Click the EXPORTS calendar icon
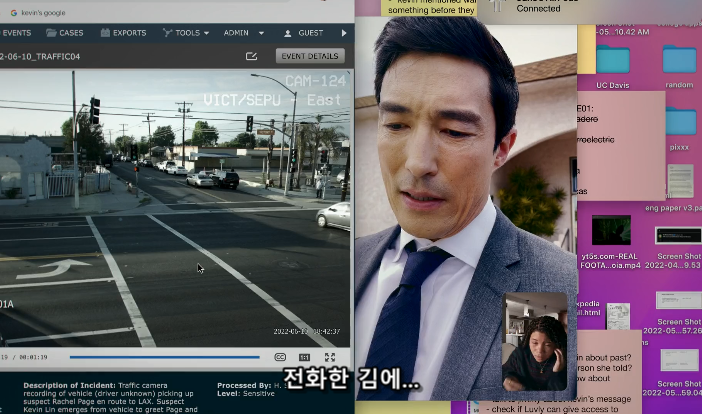702x414 pixels. (x=105, y=33)
